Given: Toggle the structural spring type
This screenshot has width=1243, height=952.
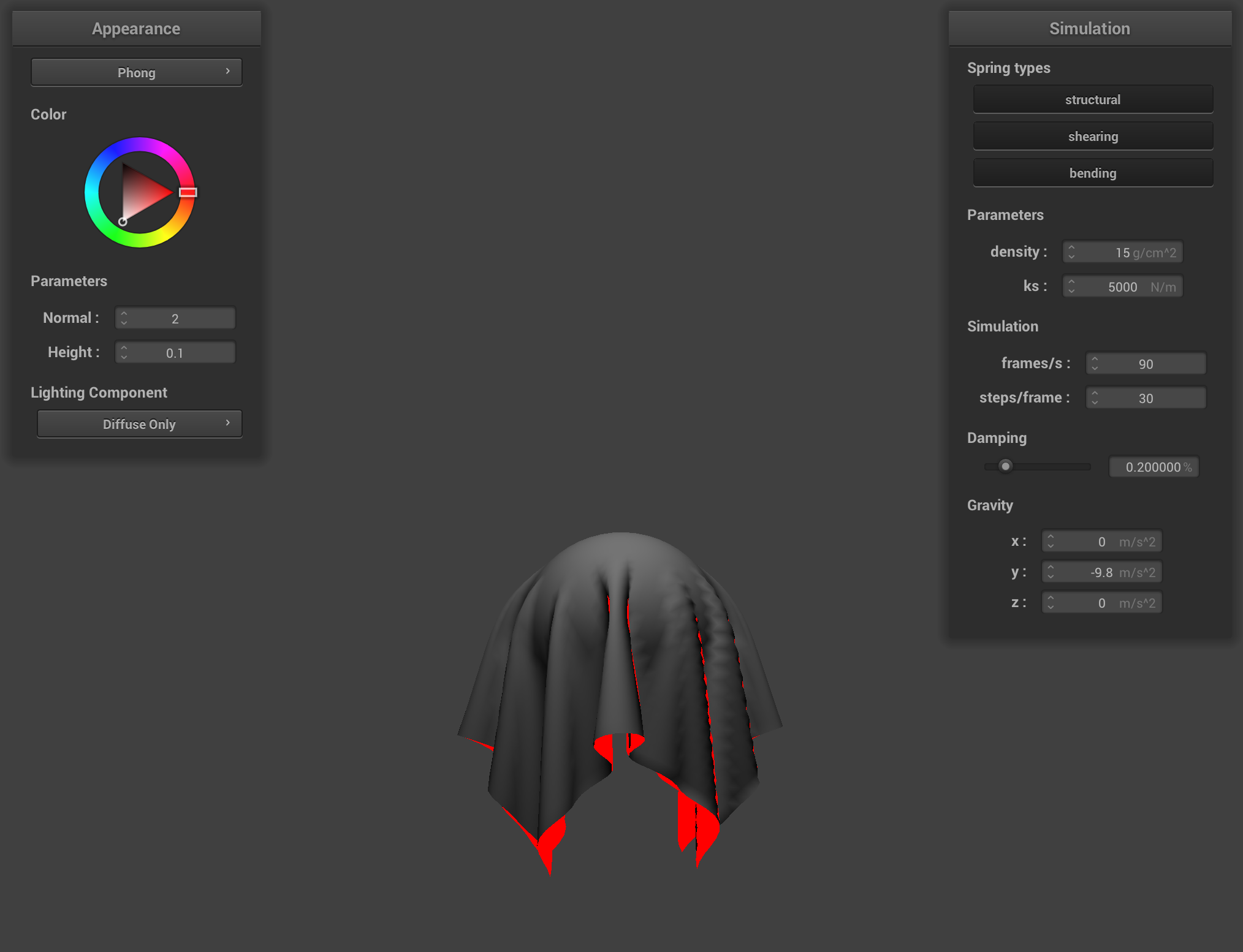Looking at the screenshot, I should tap(1092, 99).
